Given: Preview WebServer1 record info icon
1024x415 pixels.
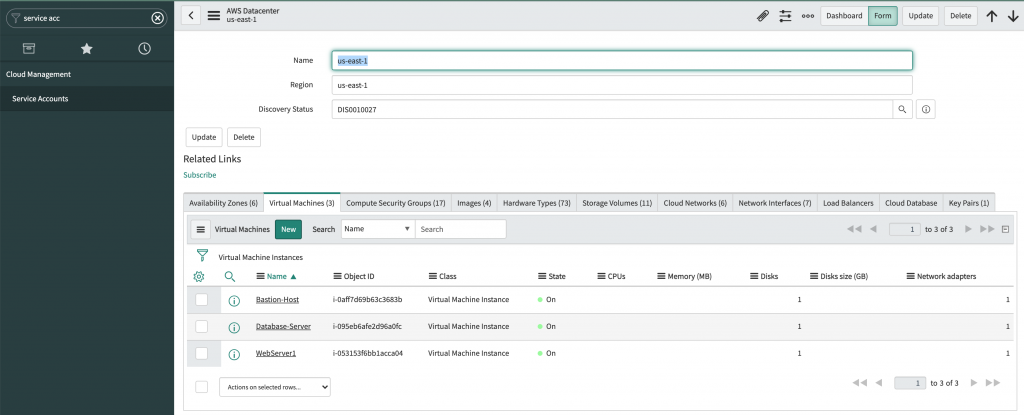Looking at the screenshot, I should (x=234, y=354).
